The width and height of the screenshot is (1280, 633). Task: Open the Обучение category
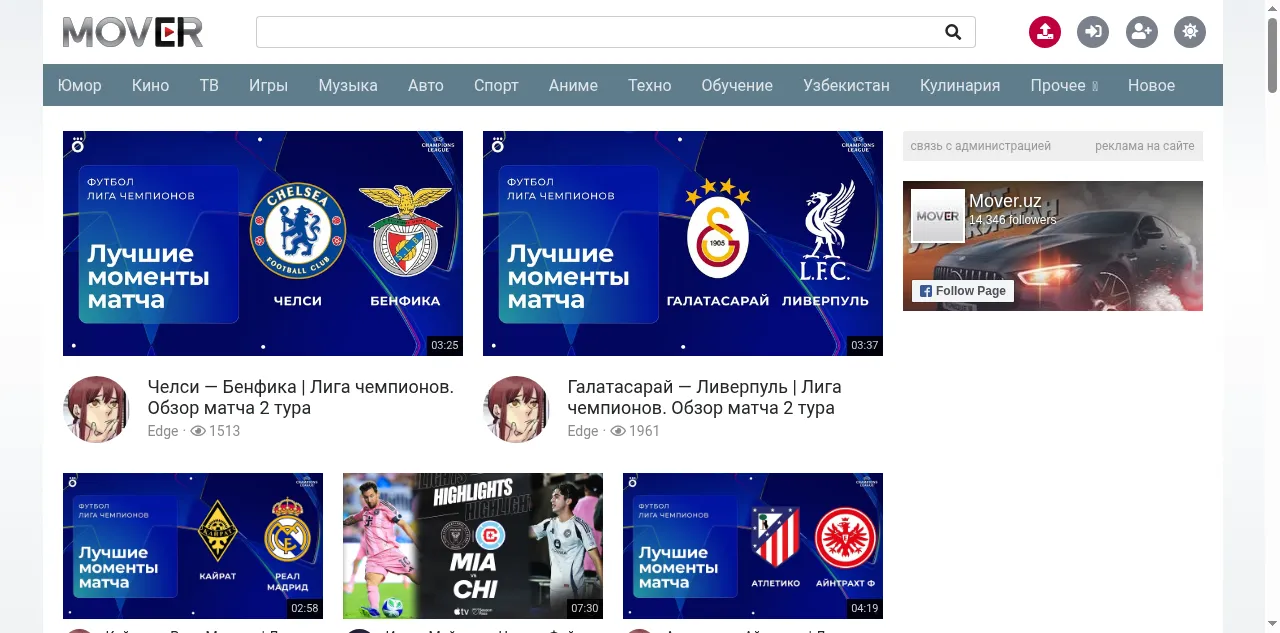coord(737,85)
